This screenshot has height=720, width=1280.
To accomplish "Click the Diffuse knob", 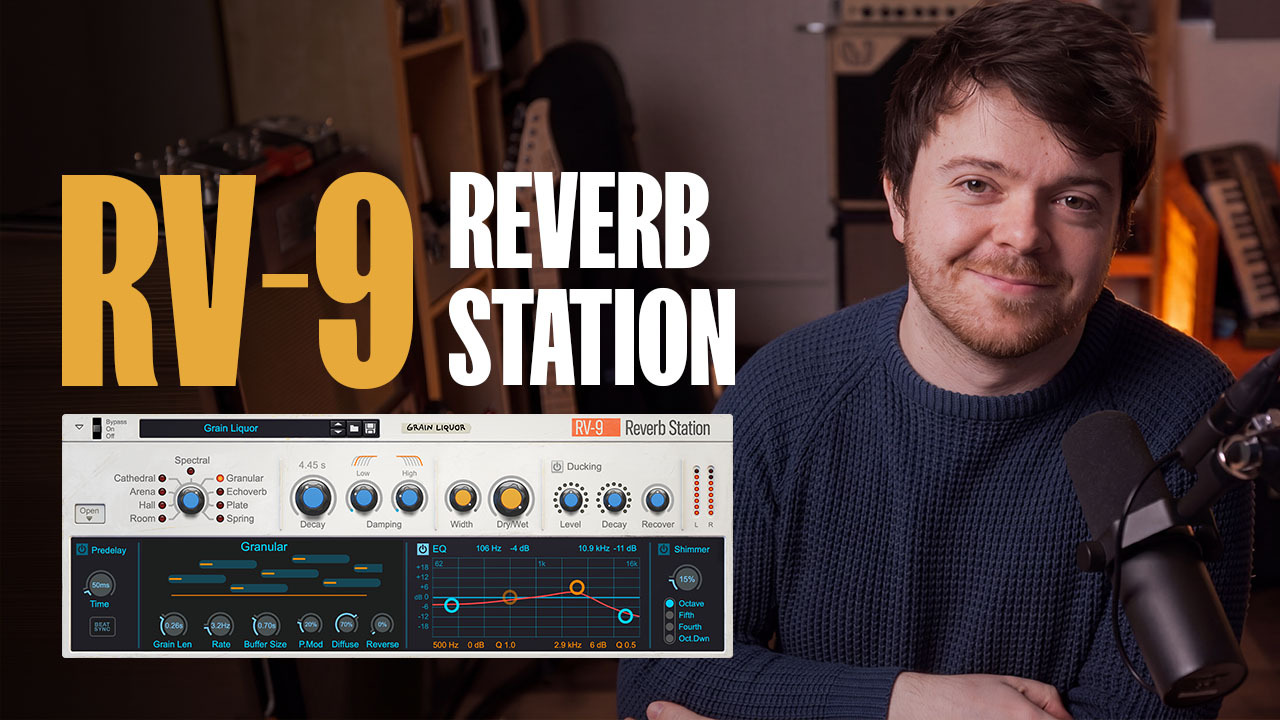I will [x=345, y=625].
